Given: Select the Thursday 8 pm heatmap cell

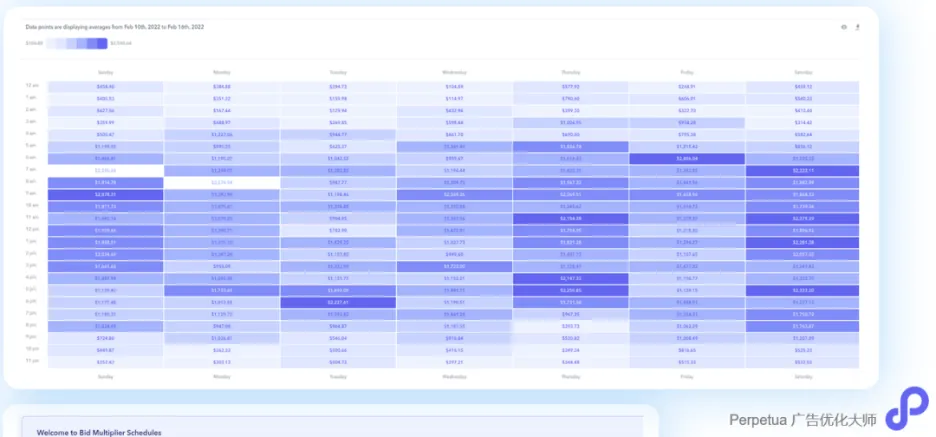Looking at the screenshot, I should (x=570, y=327).
